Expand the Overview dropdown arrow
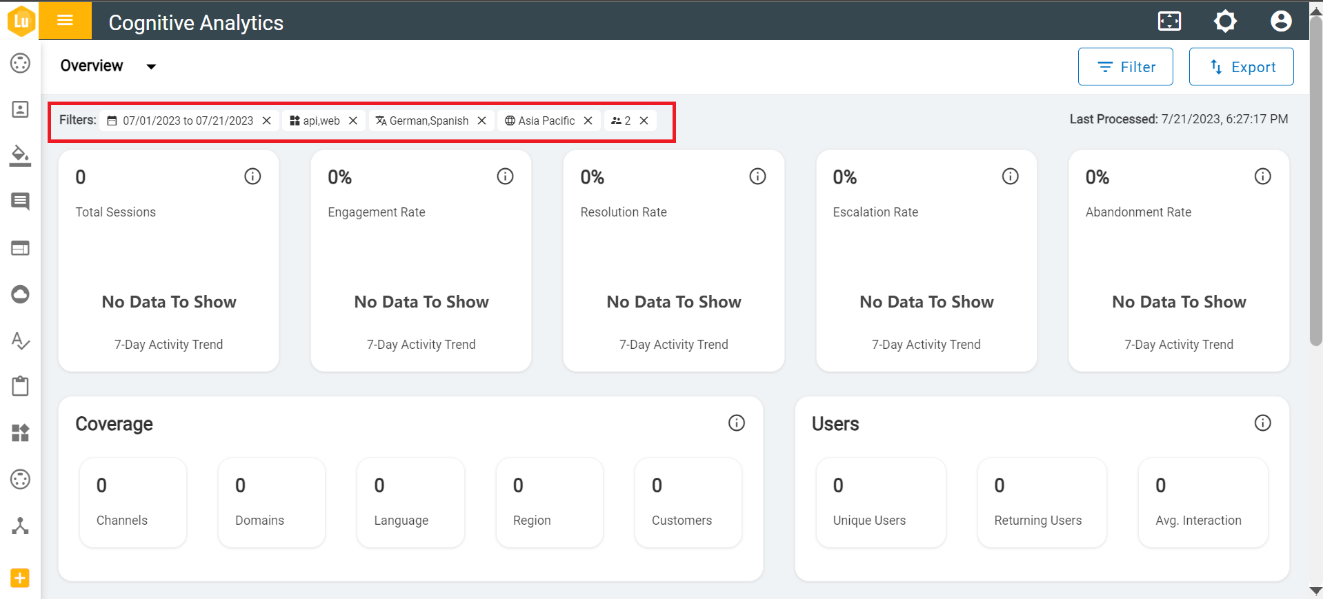 tap(151, 67)
